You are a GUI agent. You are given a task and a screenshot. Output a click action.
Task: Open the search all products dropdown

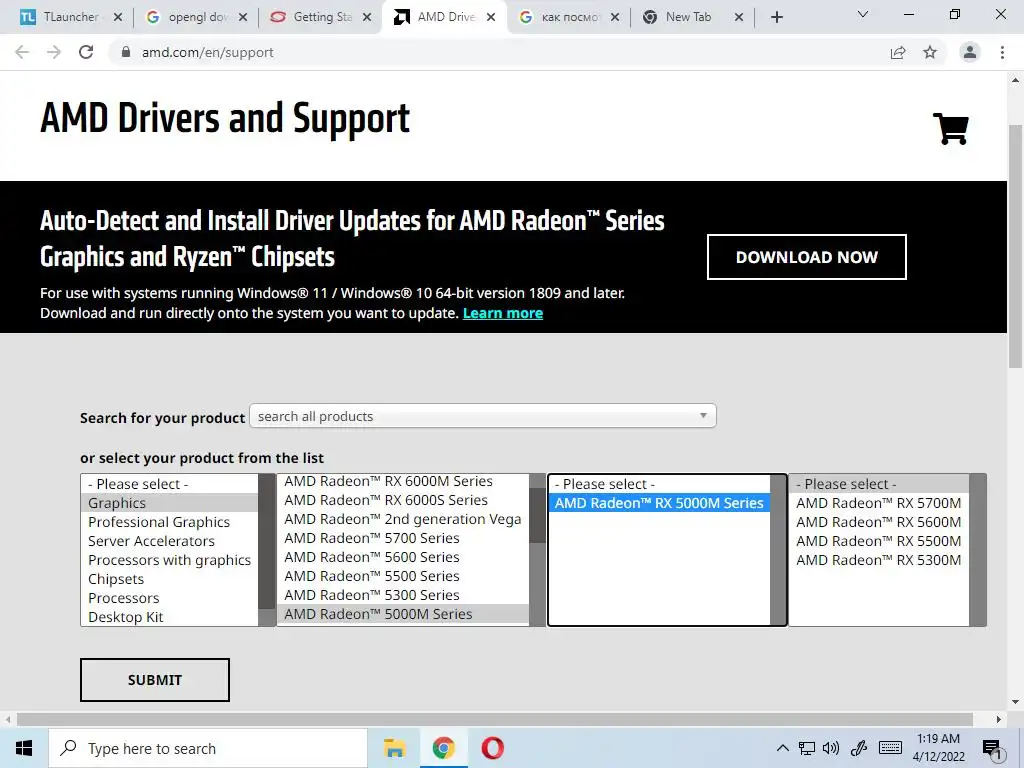[x=483, y=416]
